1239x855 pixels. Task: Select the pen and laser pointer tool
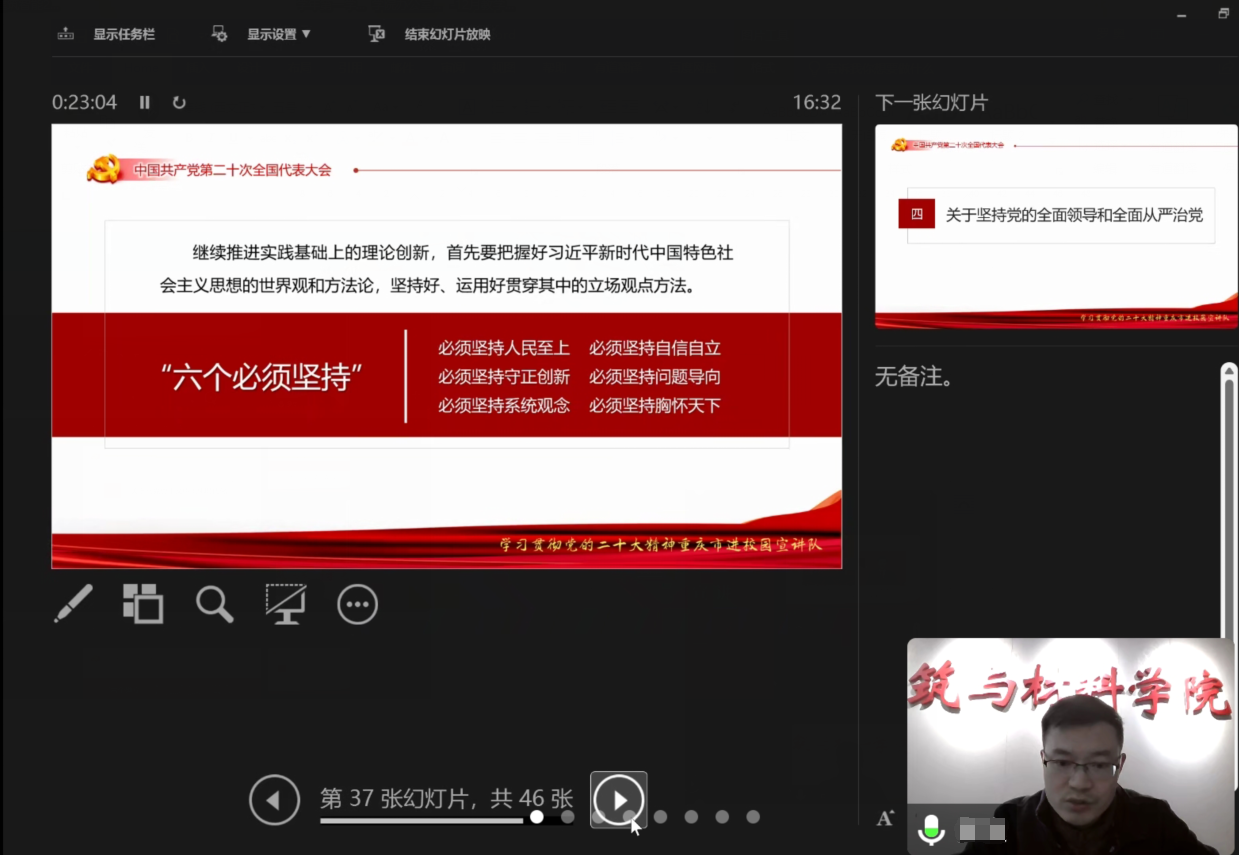[73, 604]
